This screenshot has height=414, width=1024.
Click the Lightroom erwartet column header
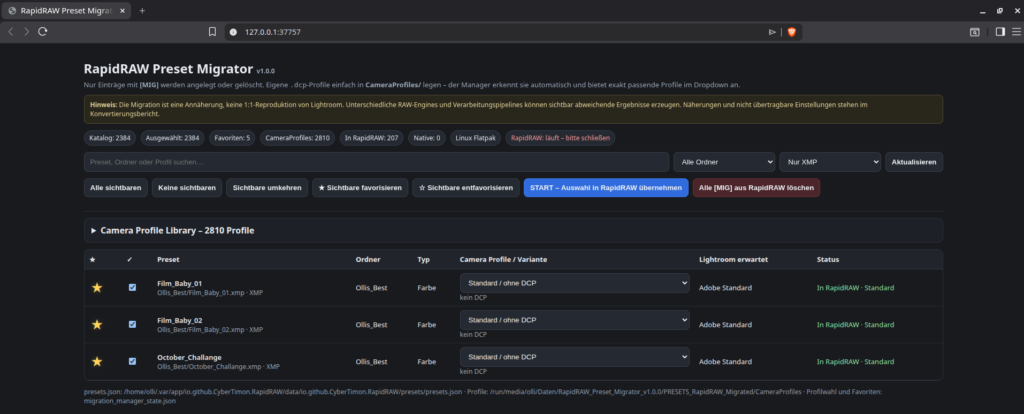pos(733,260)
